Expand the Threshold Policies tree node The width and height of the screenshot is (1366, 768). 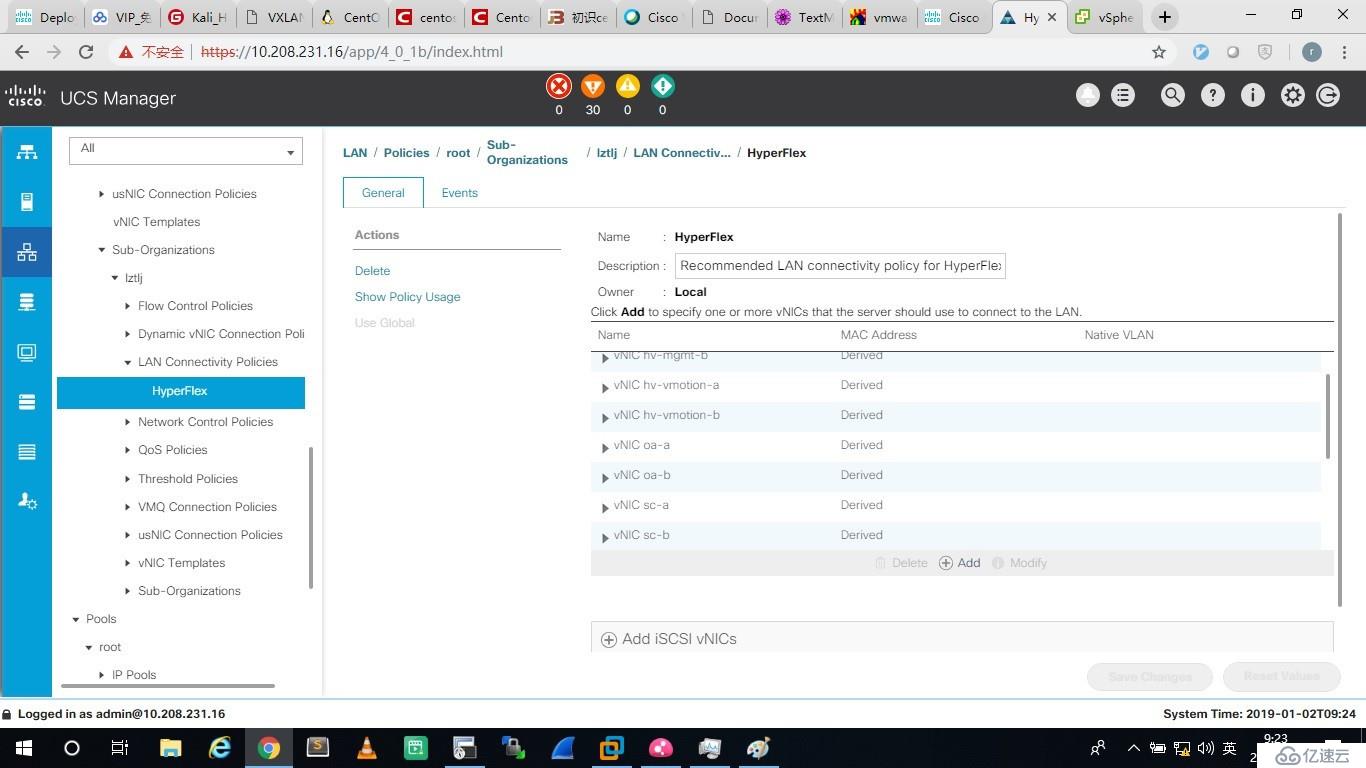pyautogui.click(x=127, y=479)
